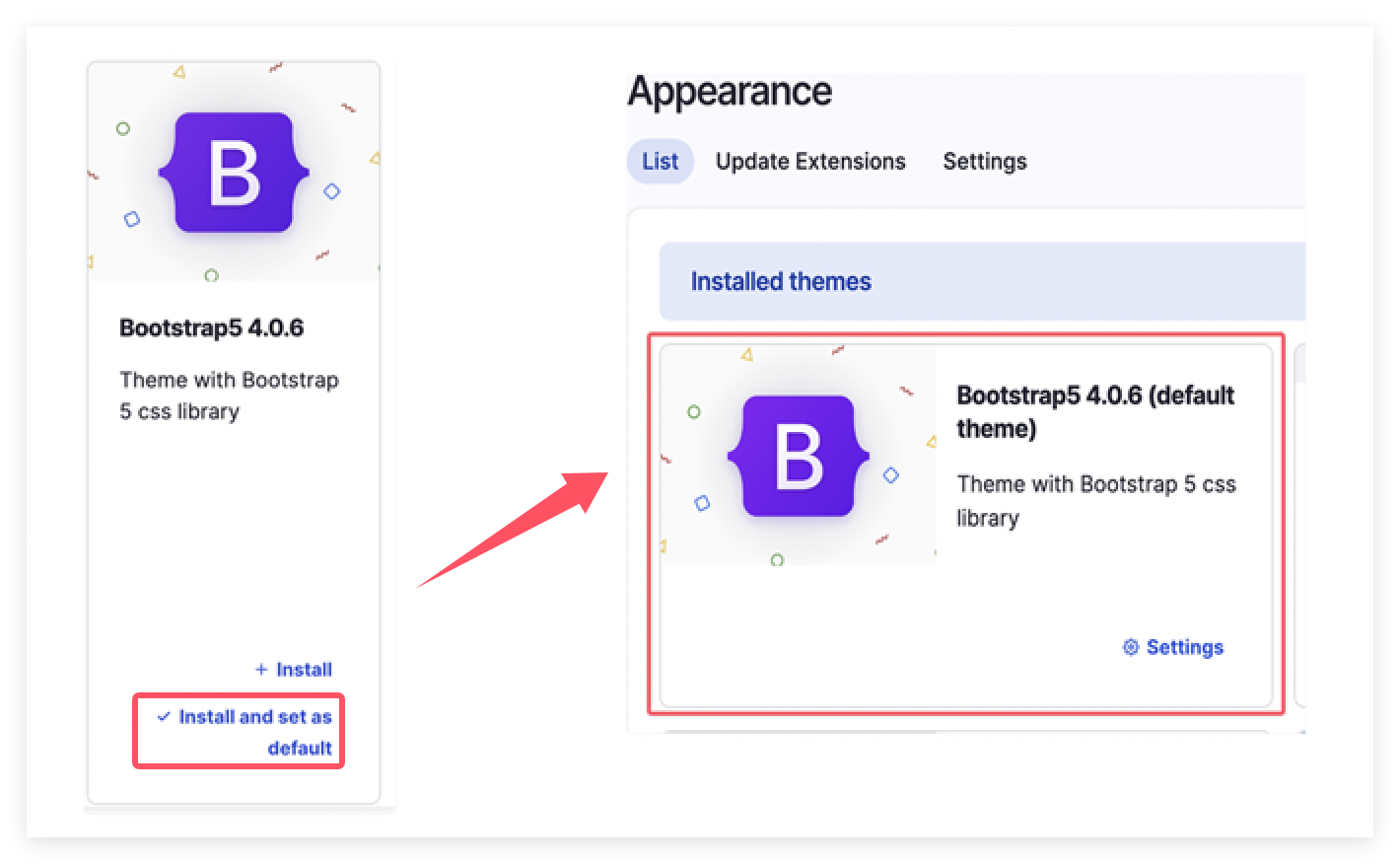Click the red arrow pointing to Appearance
Screen dimensions: 1400x864
point(515,530)
